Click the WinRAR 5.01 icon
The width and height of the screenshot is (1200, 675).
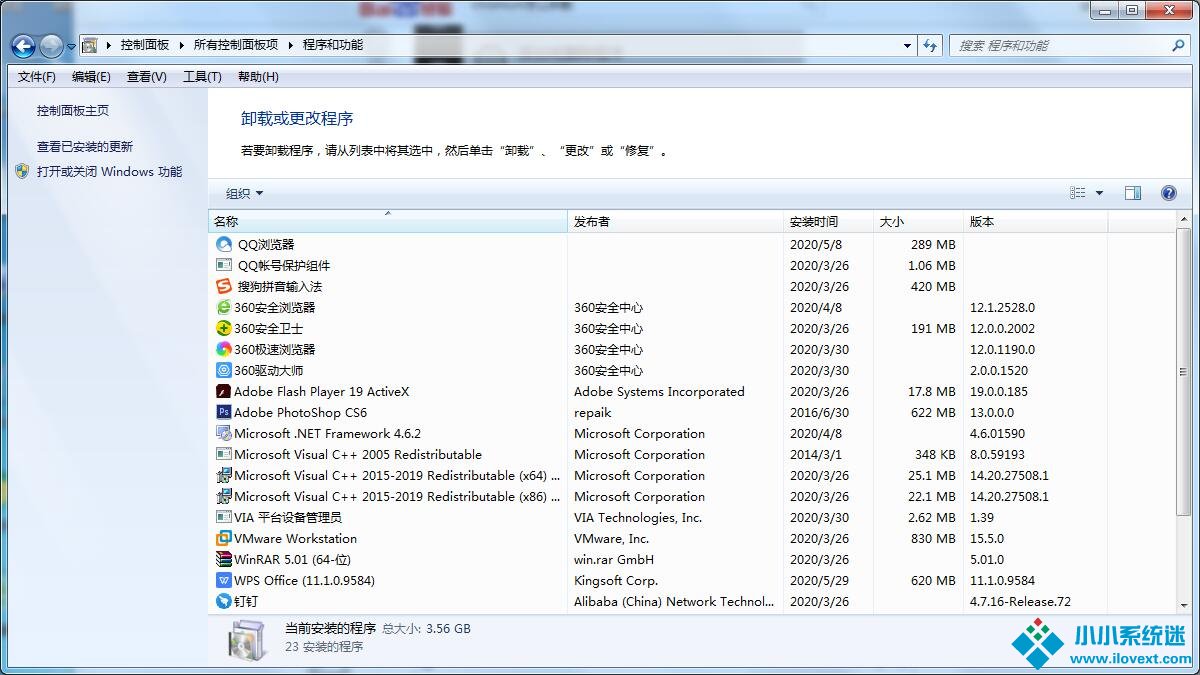pos(224,559)
